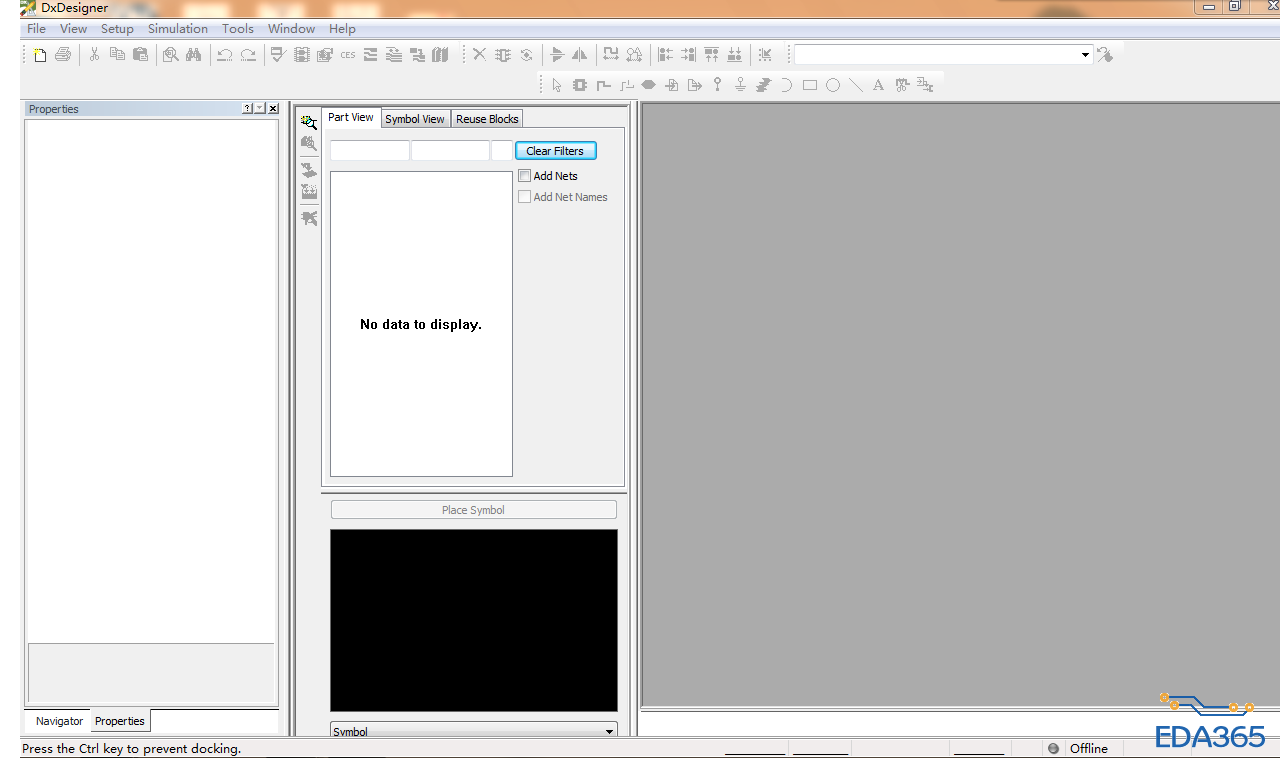This screenshot has height=758, width=1281.
Task: Open the Symbol dropdown below the preview
Action: [x=609, y=731]
